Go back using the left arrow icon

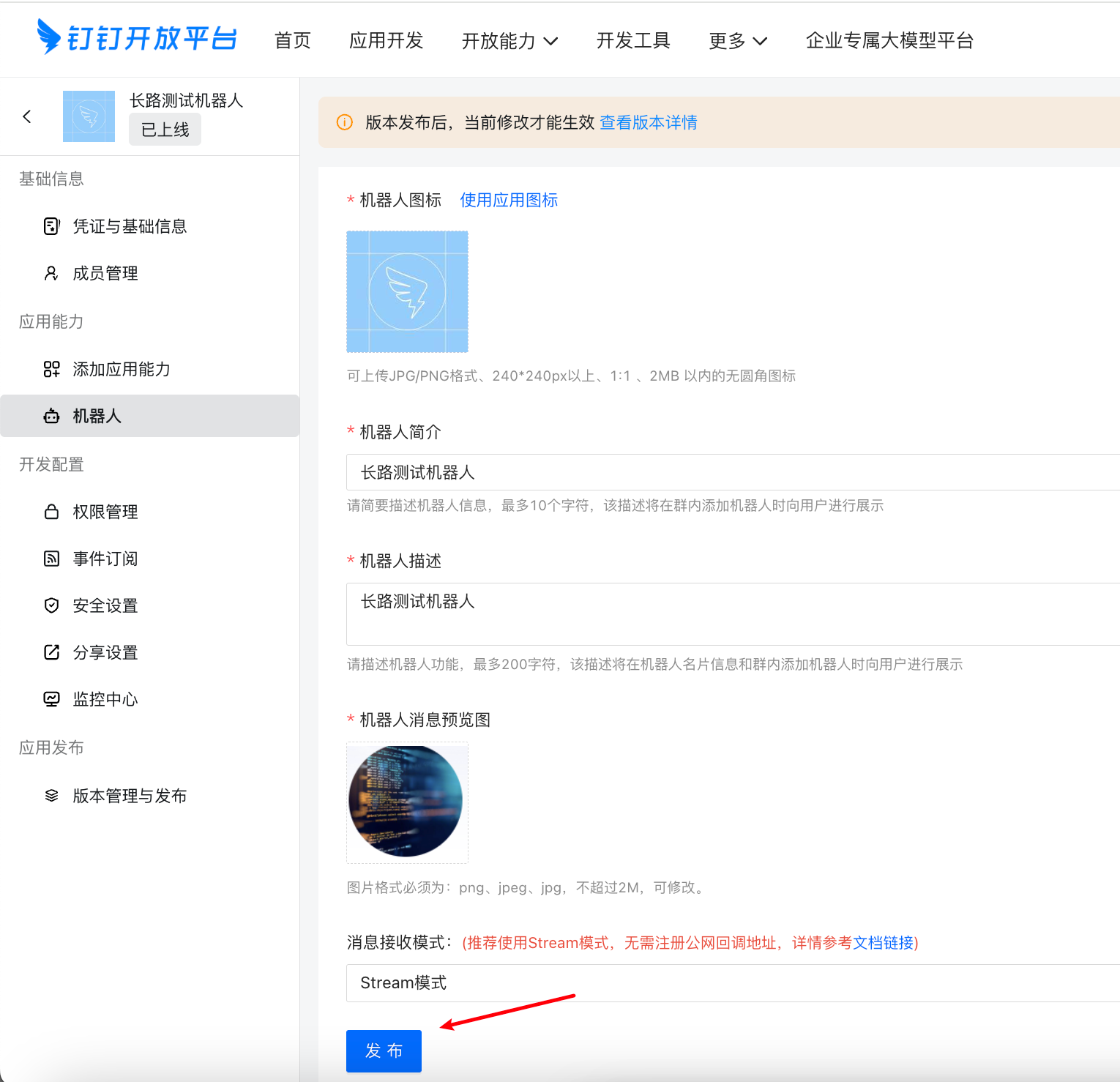(27, 116)
